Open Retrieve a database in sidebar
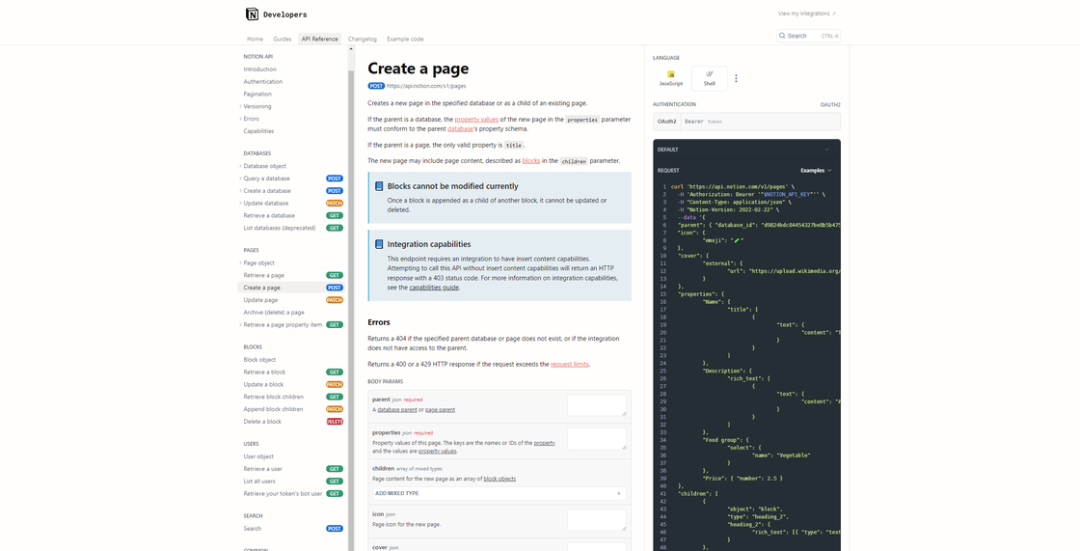The width and height of the screenshot is (1080, 551). tap(269, 216)
